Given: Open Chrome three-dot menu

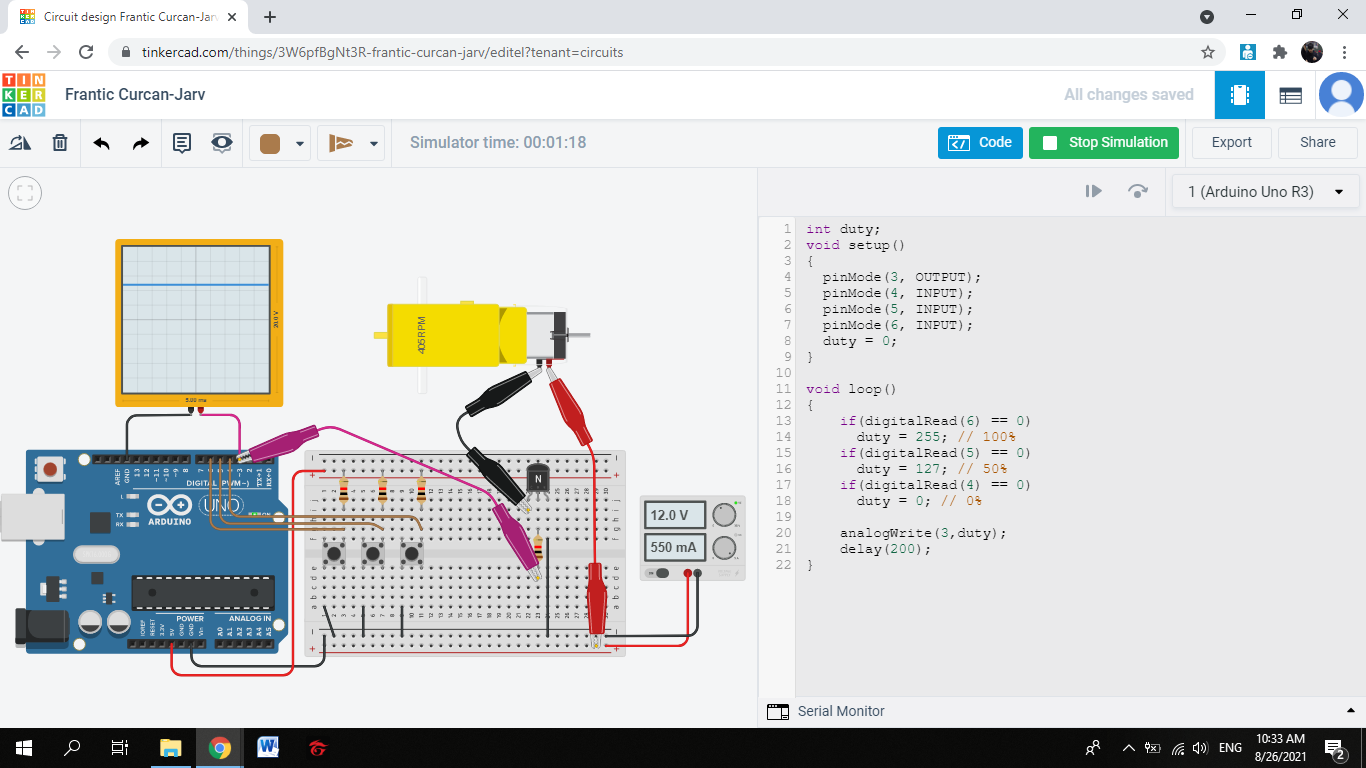Looking at the screenshot, I should [1345, 52].
